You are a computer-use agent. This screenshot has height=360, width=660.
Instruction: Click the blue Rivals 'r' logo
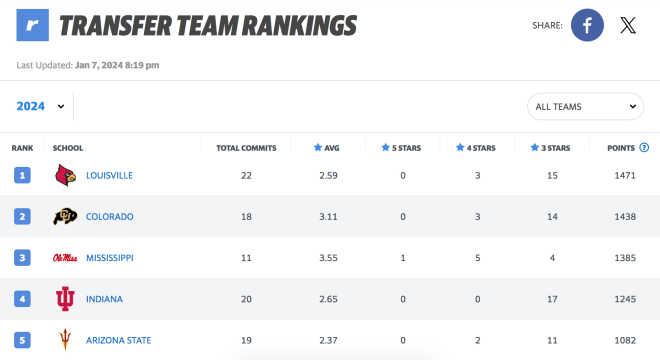click(32, 25)
